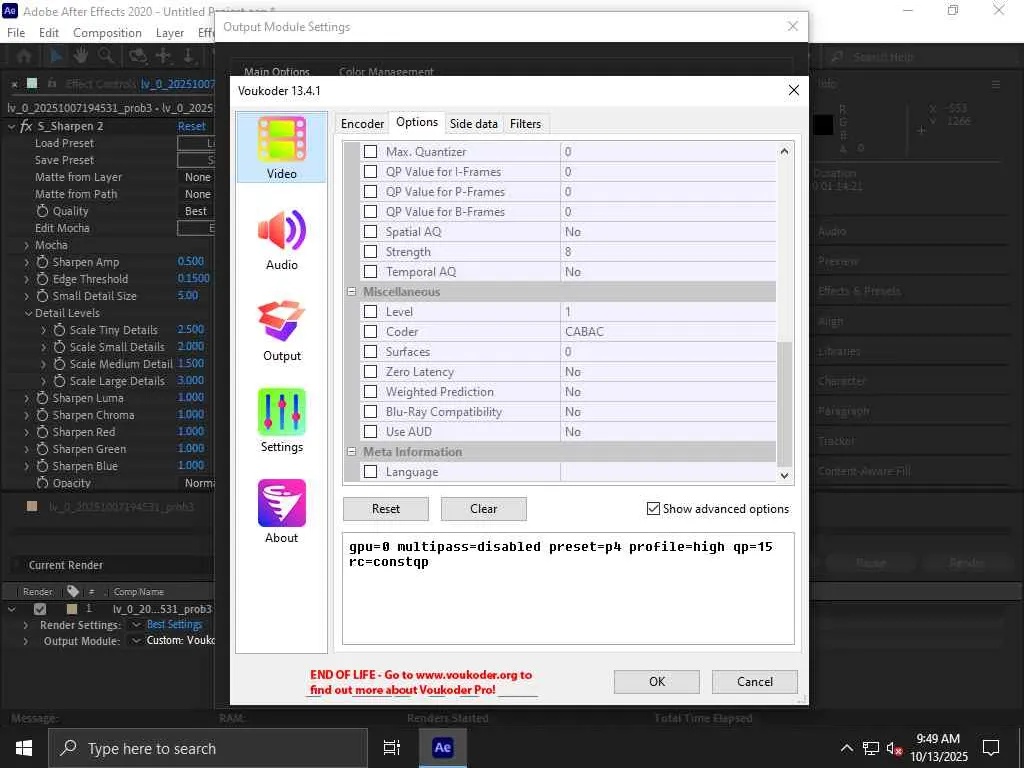Open Task View on the taskbar
1024x768 pixels.
(391, 748)
